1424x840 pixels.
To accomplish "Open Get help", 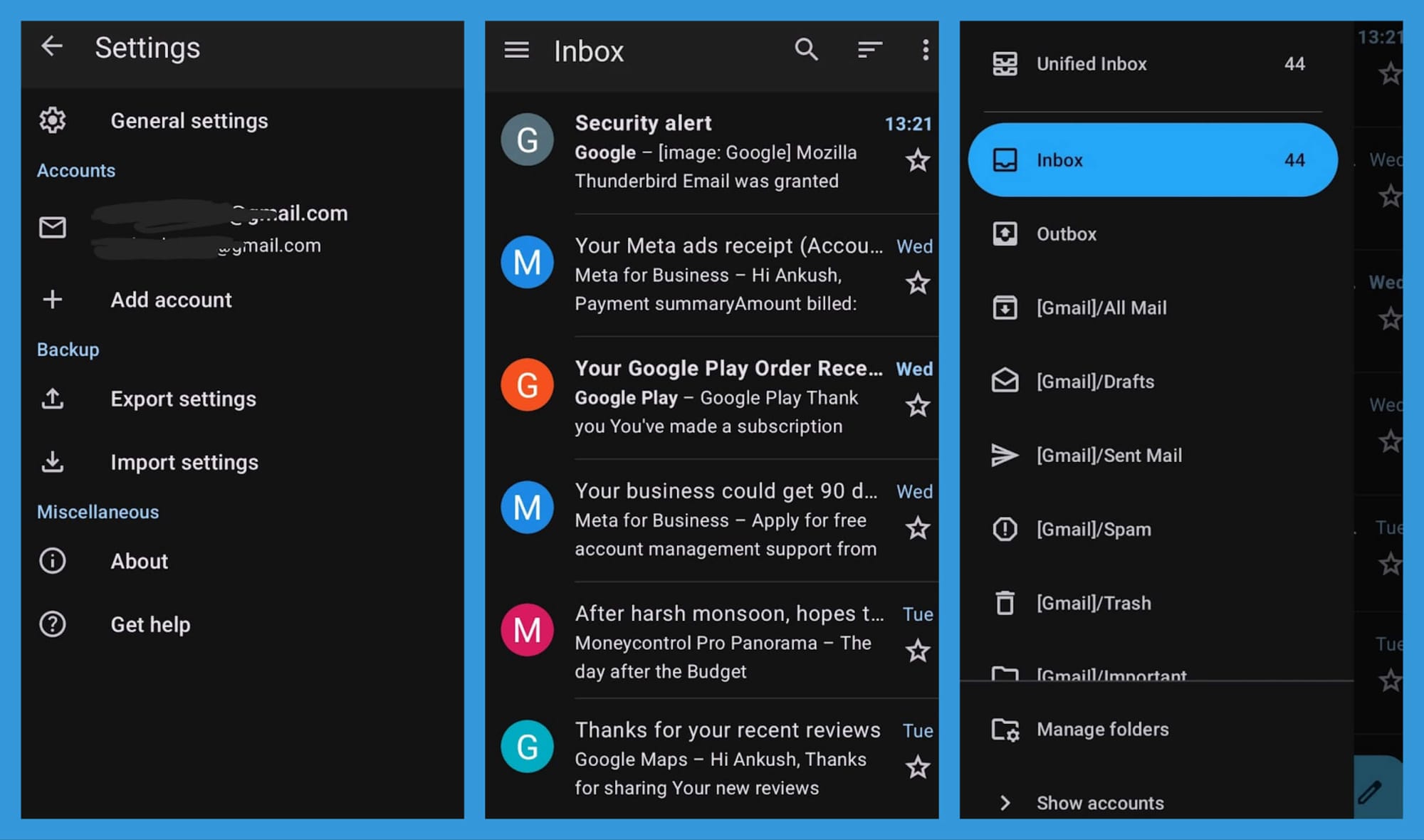I will 150,624.
